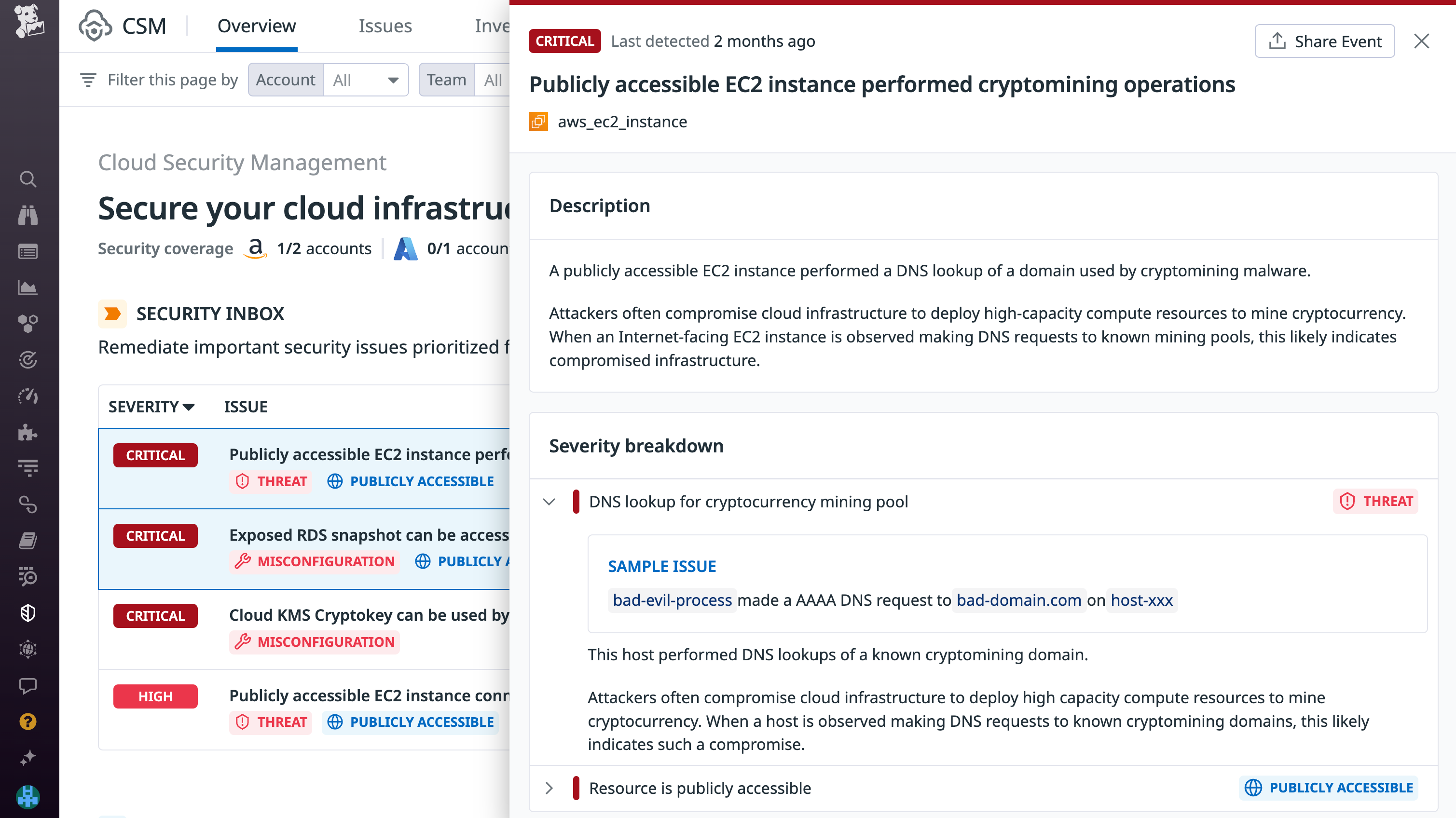Collapse the DNS lookup for cryptocurrency mining pool section
Image resolution: width=1456 pixels, height=818 pixels.
coord(549,501)
